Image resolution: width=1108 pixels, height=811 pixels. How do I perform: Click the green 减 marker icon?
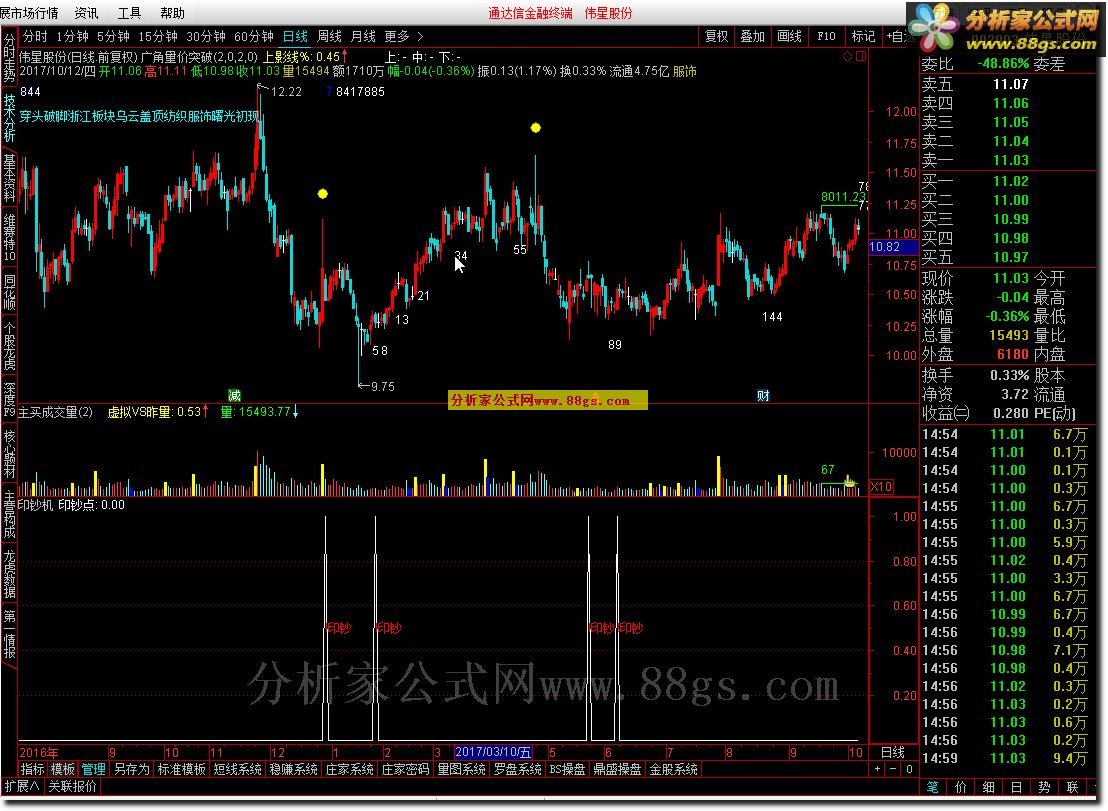pyautogui.click(x=235, y=396)
